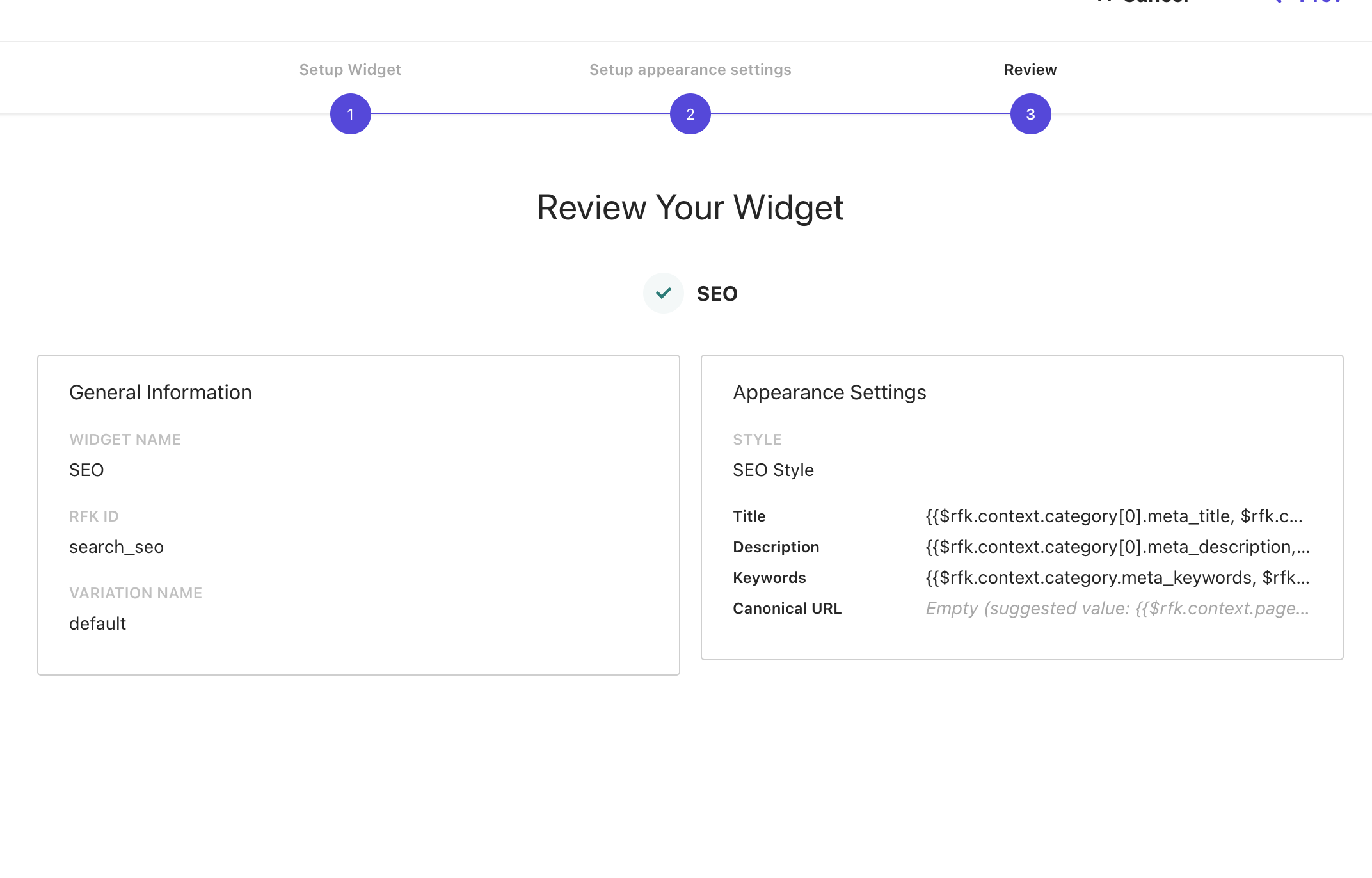Select the Title meta_title template value
This screenshot has width=1372, height=878.
1114,516
